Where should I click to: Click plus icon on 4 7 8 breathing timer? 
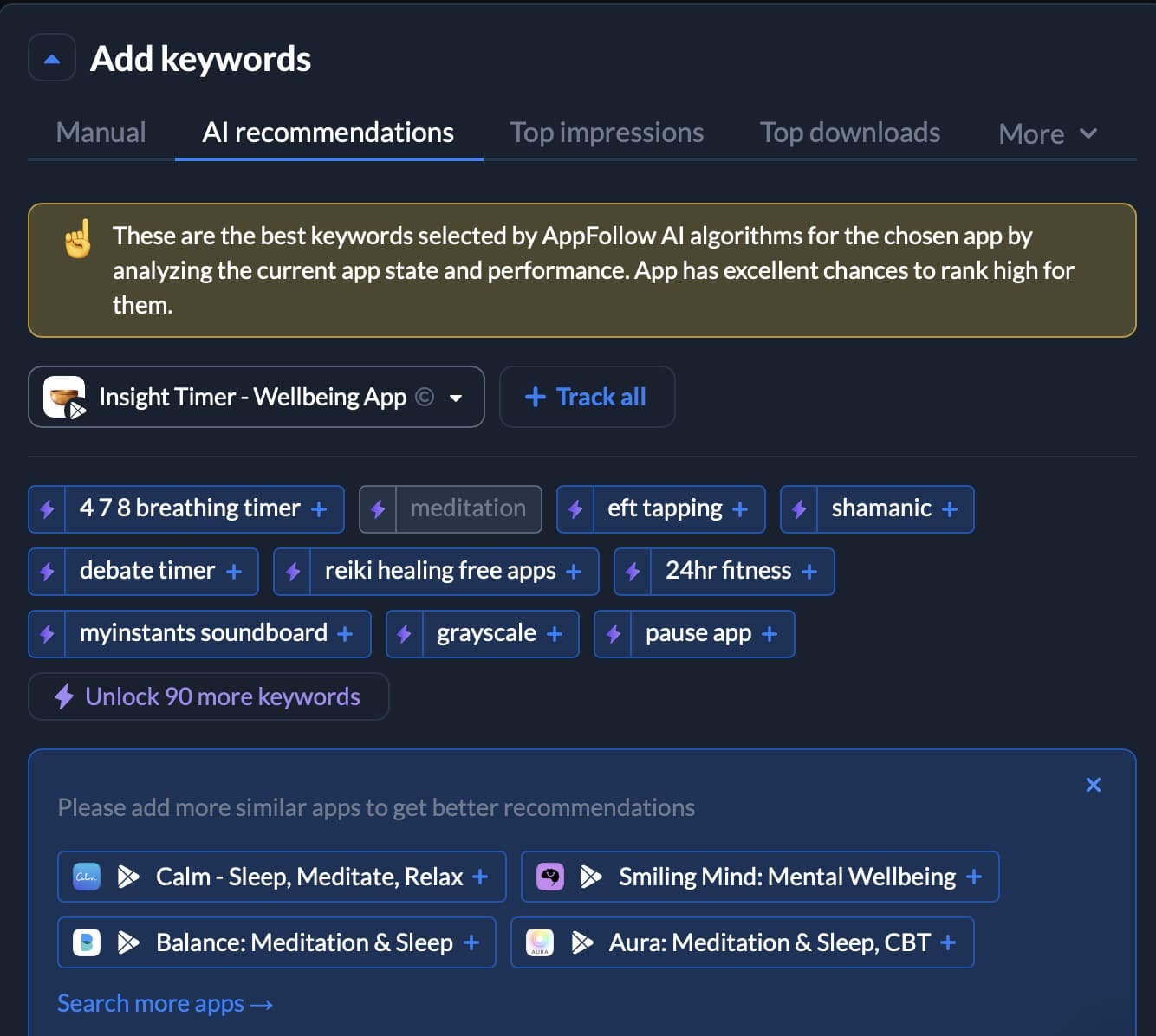(x=319, y=509)
